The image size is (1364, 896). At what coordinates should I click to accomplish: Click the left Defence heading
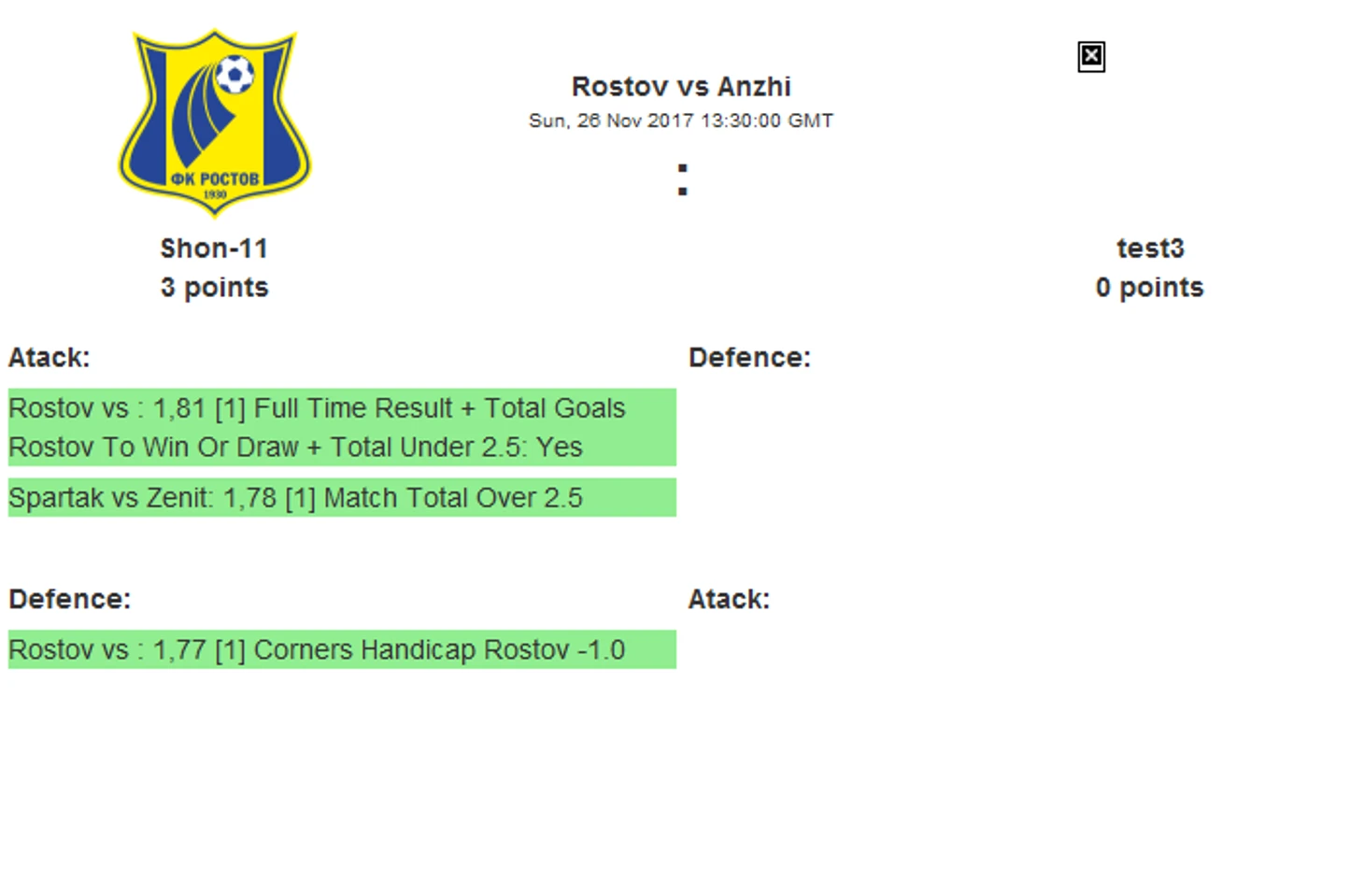[x=70, y=599]
